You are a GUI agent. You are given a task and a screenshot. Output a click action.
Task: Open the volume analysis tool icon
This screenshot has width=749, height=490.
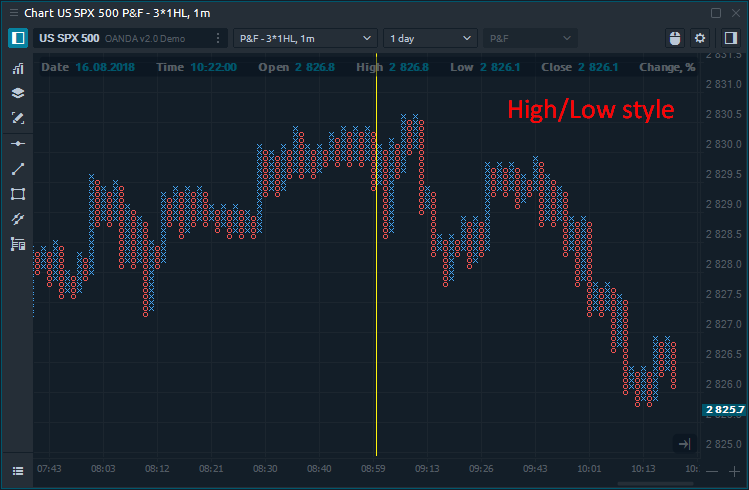tap(17, 244)
